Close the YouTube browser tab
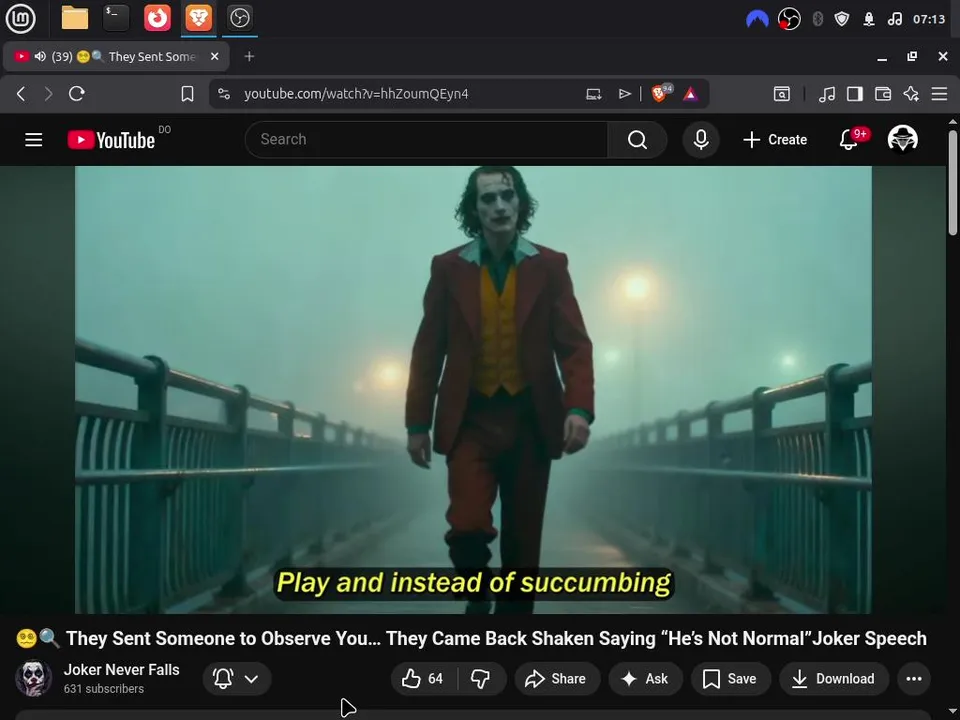 click(214, 56)
